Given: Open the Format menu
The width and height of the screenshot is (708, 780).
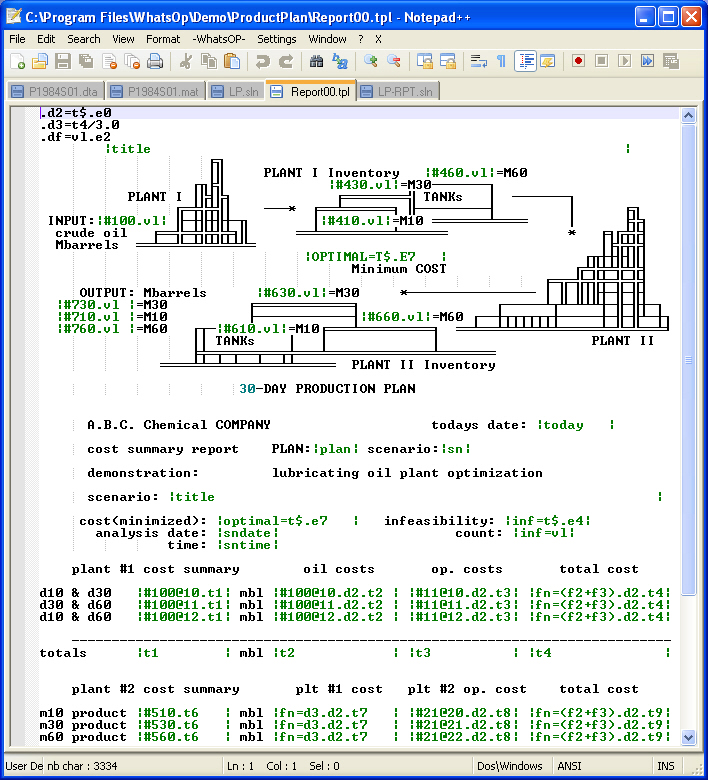Looking at the screenshot, I should (163, 39).
